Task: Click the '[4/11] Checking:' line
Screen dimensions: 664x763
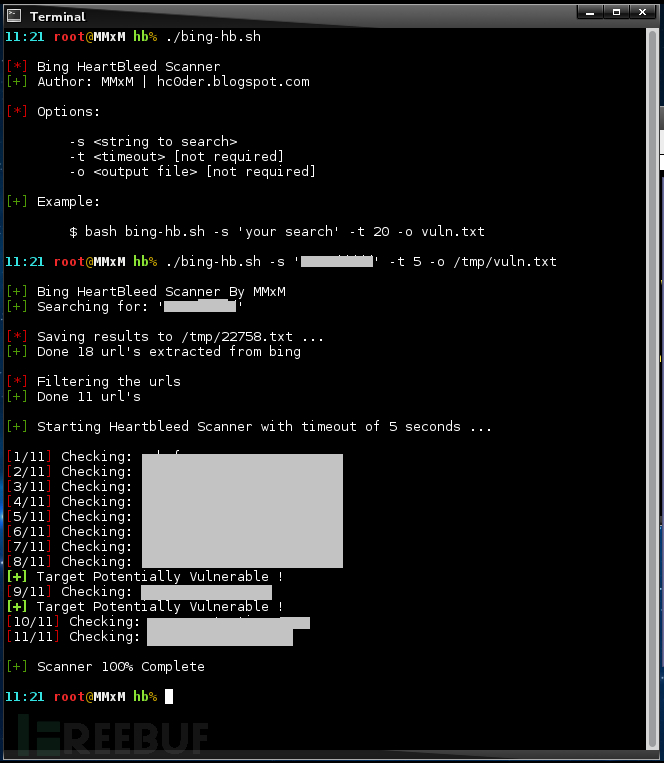Action: 69,502
